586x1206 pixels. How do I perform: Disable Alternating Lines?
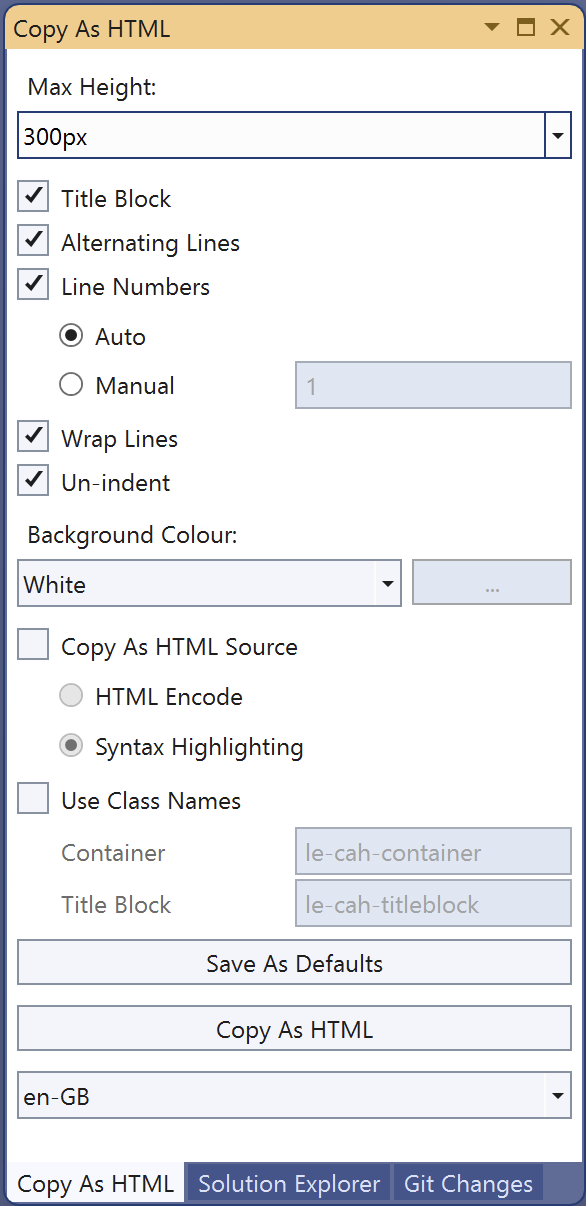(x=33, y=240)
